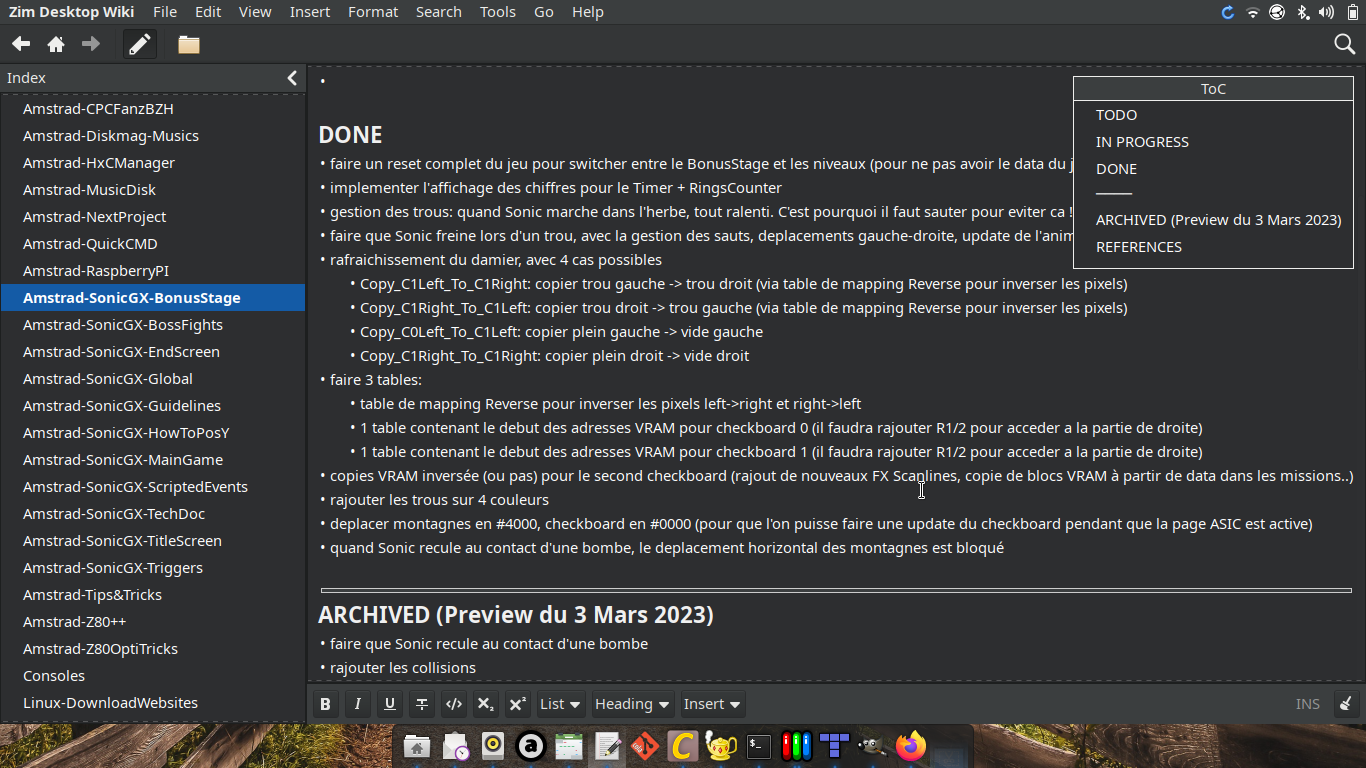Open the Insert dropdown in the format bar
The height and width of the screenshot is (768, 1366).
[713, 704]
